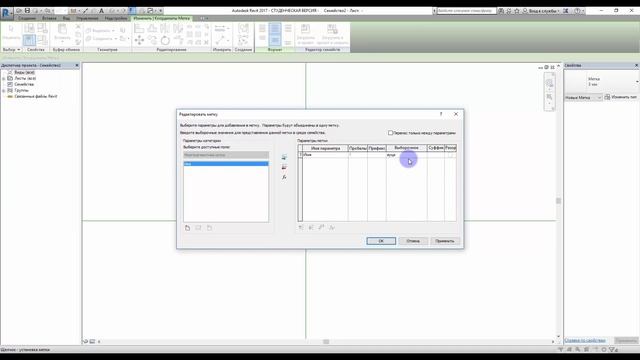Open the Выбор panel dropdown
The width and height of the screenshot is (640, 360).
point(11,49)
